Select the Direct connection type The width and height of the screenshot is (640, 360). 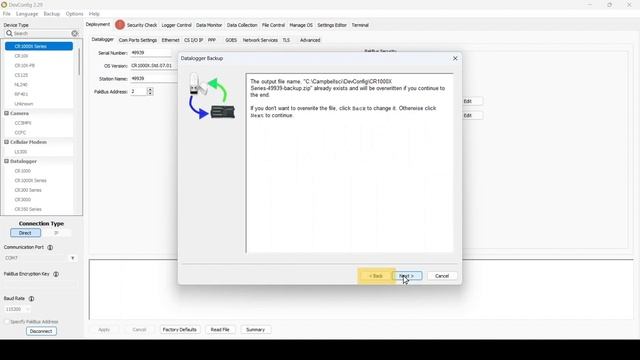25,233
